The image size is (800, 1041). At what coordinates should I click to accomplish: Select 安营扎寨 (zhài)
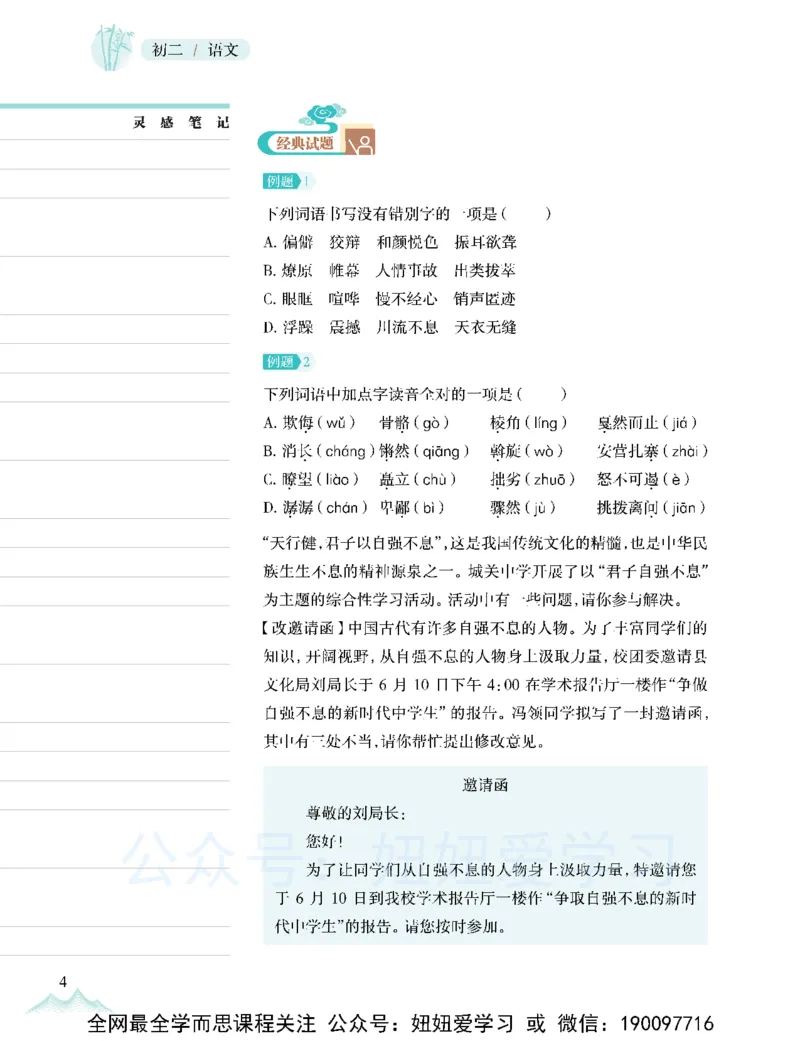tap(652, 451)
